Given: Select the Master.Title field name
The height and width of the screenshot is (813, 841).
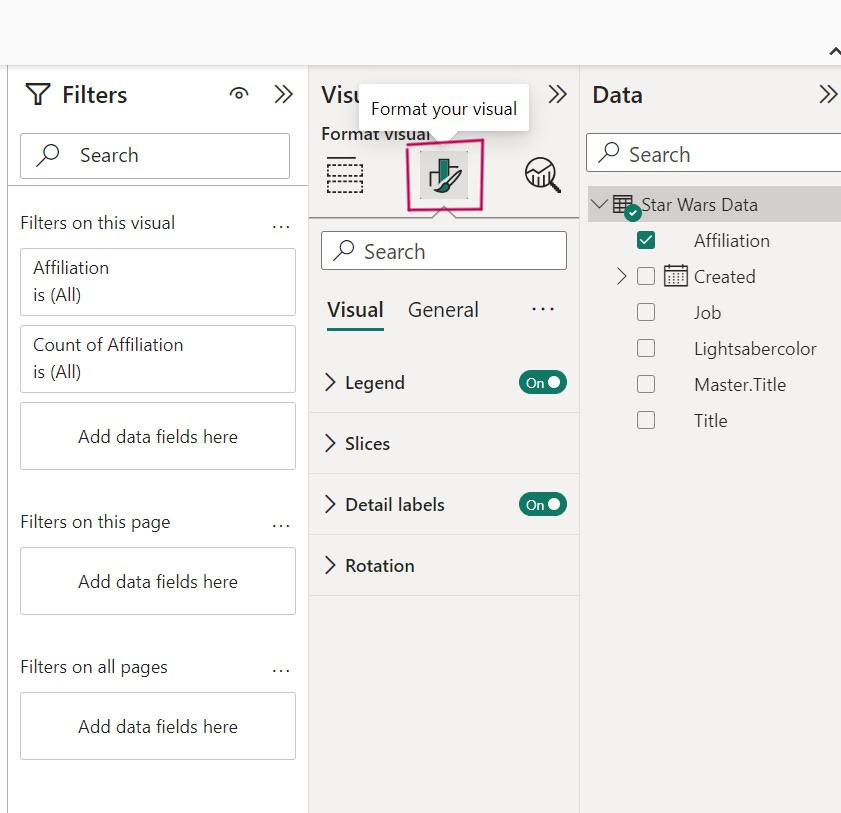Looking at the screenshot, I should [x=740, y=385].
